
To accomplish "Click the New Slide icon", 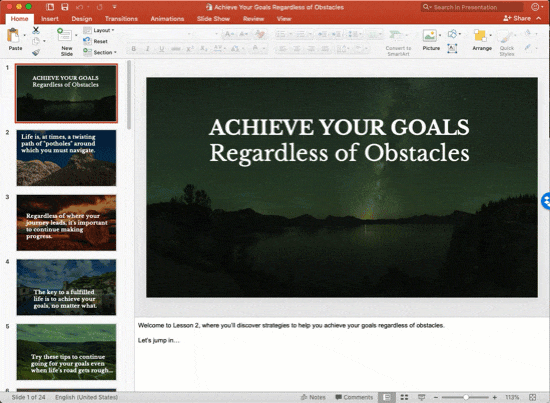I will (65, 35).
